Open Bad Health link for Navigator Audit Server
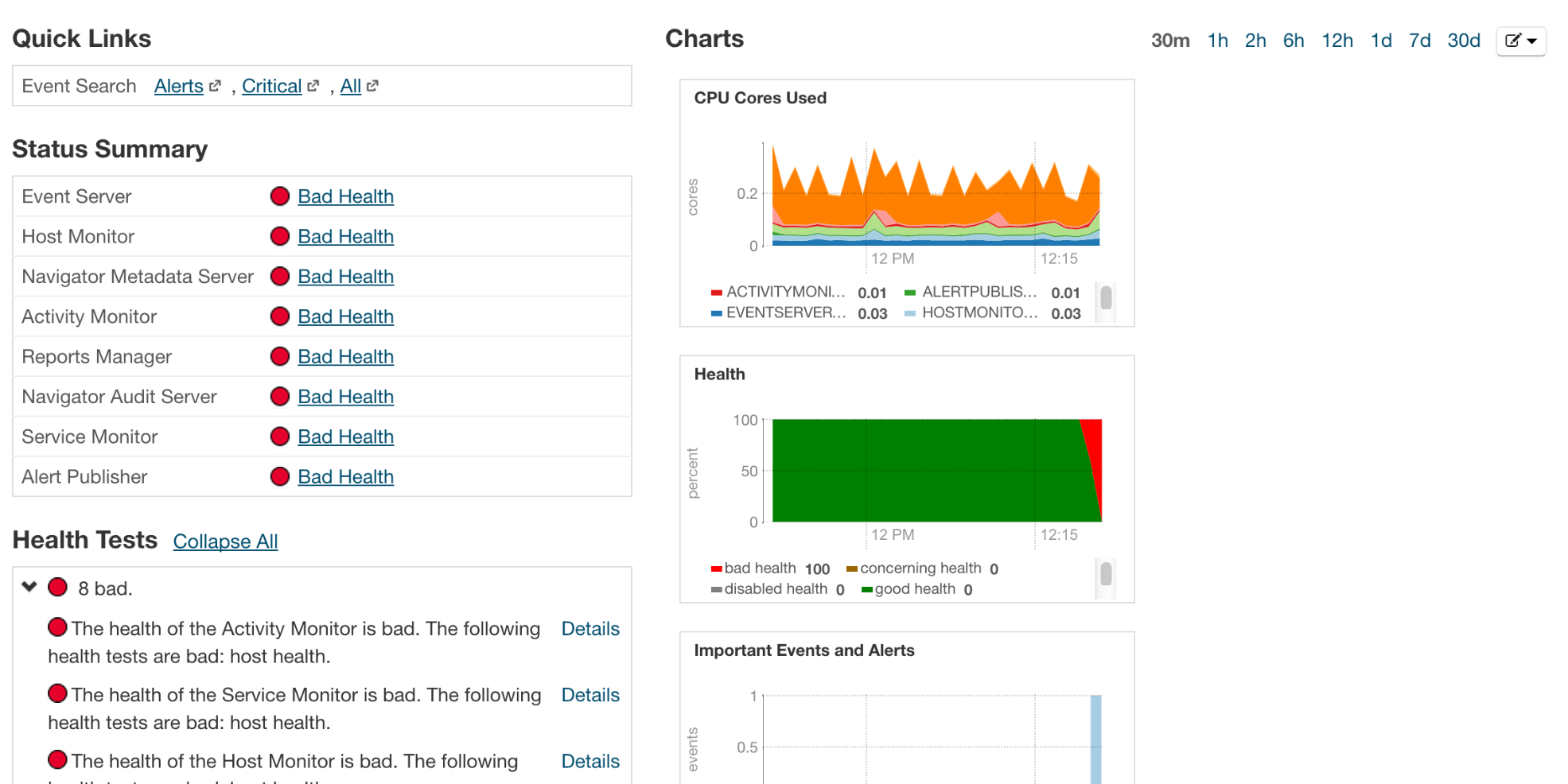Viewport: 1568px width, 784px height. click(345, 397)
